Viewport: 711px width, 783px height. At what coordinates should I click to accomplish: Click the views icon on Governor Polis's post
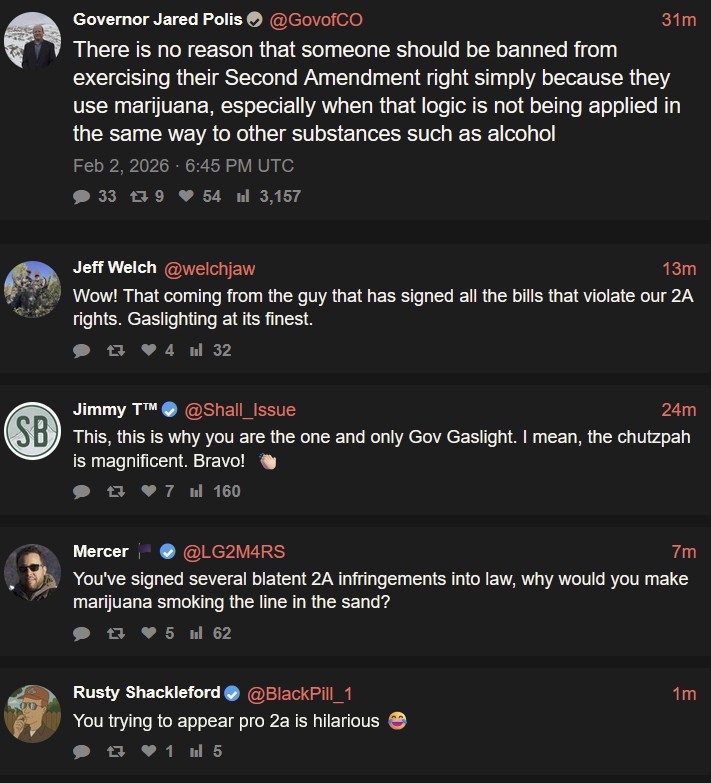243,197
